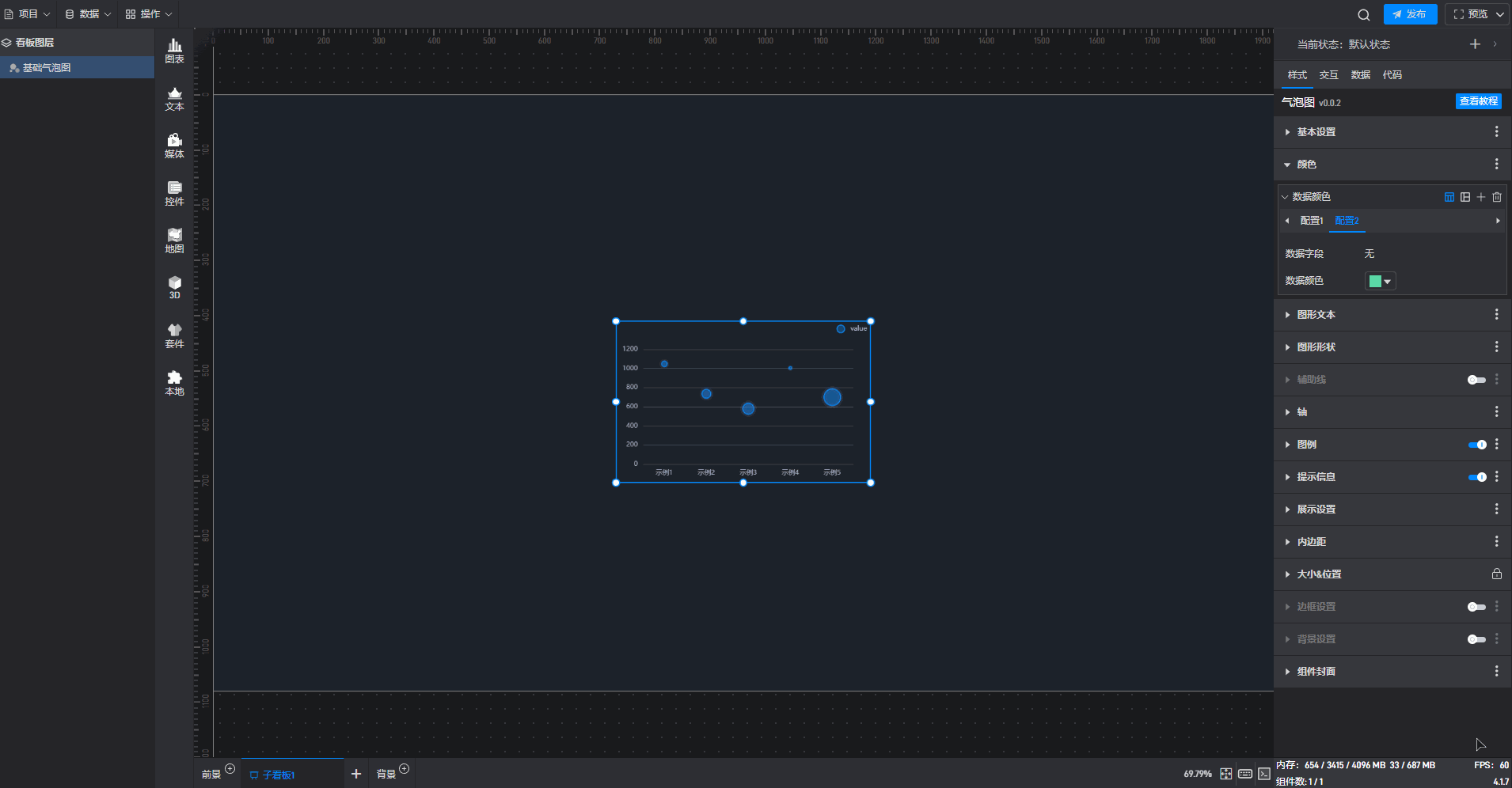Screen dimensions: 1512x788
Task: Open the 图表 chart components panel
Action: (174, 51)
